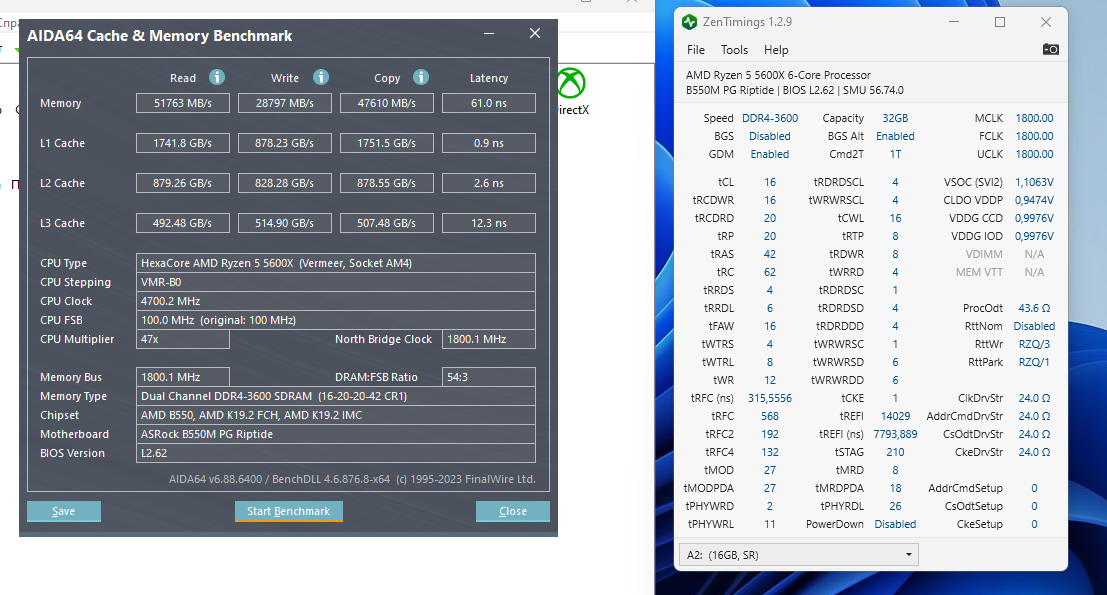Viewport: 1107px width, 595px height.
Task: Select L2 Cache Read 879.26 GB/s
Action: [x=183, y=184]
